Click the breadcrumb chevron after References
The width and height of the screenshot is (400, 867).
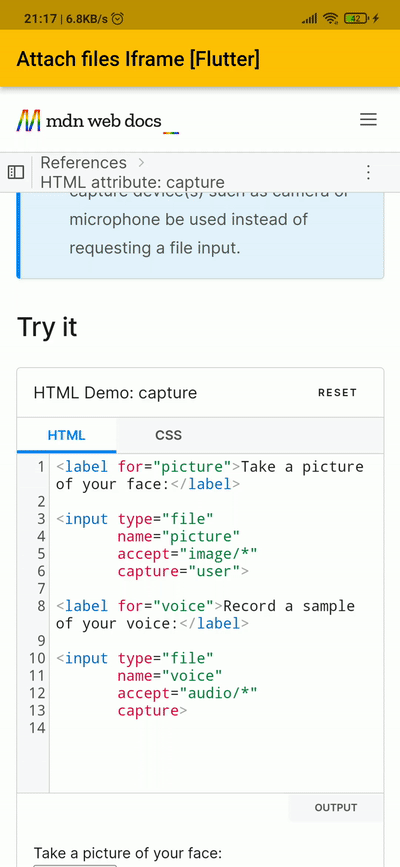(x=141, y=163)
